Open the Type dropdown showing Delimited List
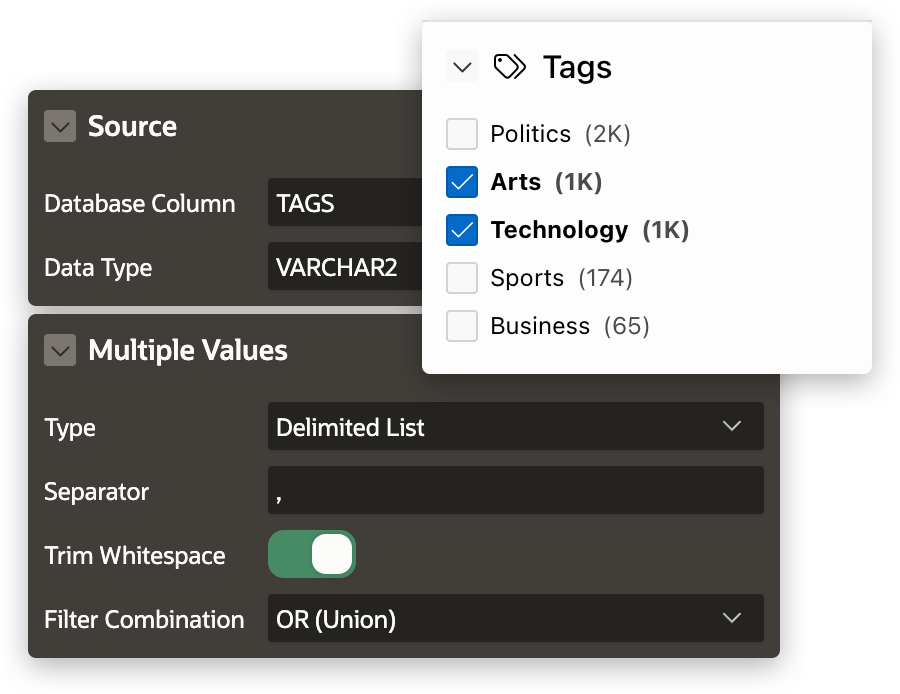This screenshot has width=900, height=694. pyautogui.click(x=515, y=427)
